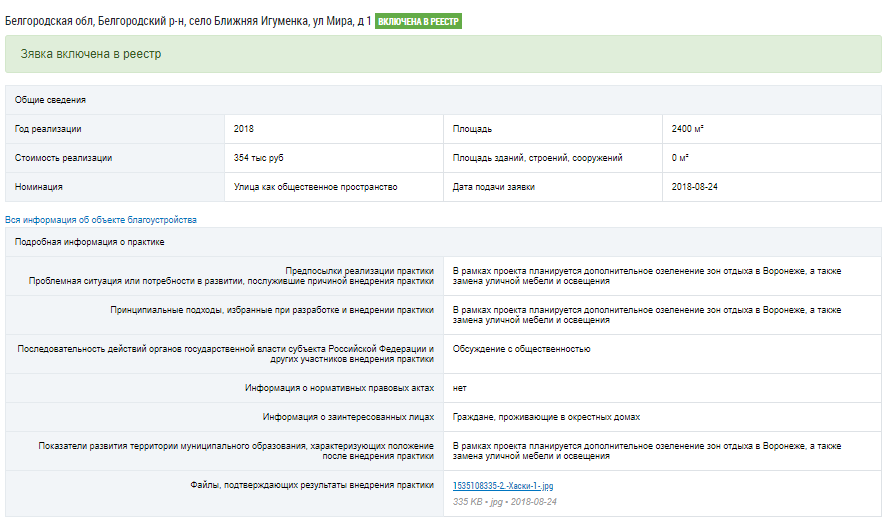Select the text Обсуждение с общественностью
Screen dimensions: 888x523
click(521, 349)
